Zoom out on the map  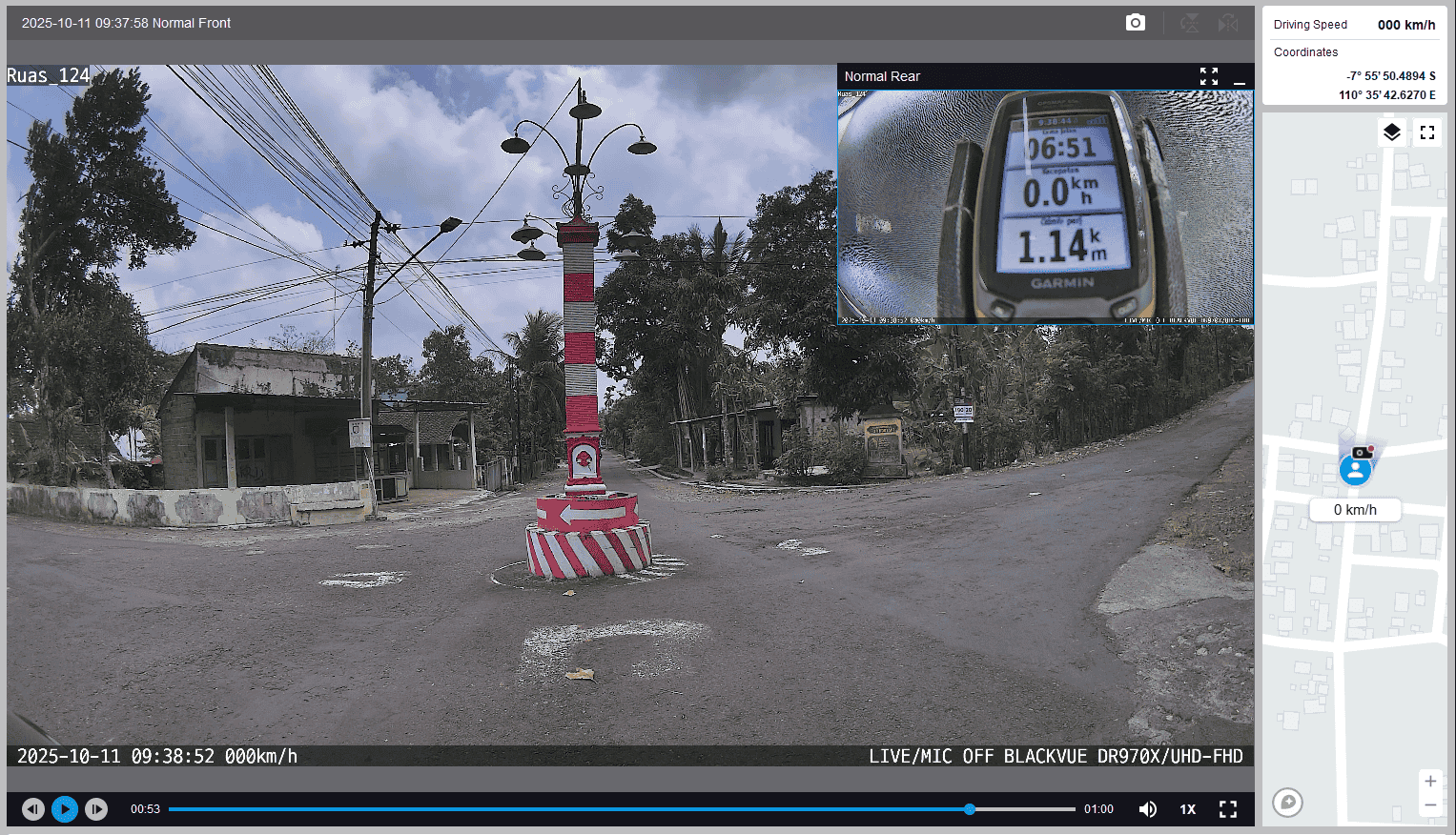point(1430,806)
